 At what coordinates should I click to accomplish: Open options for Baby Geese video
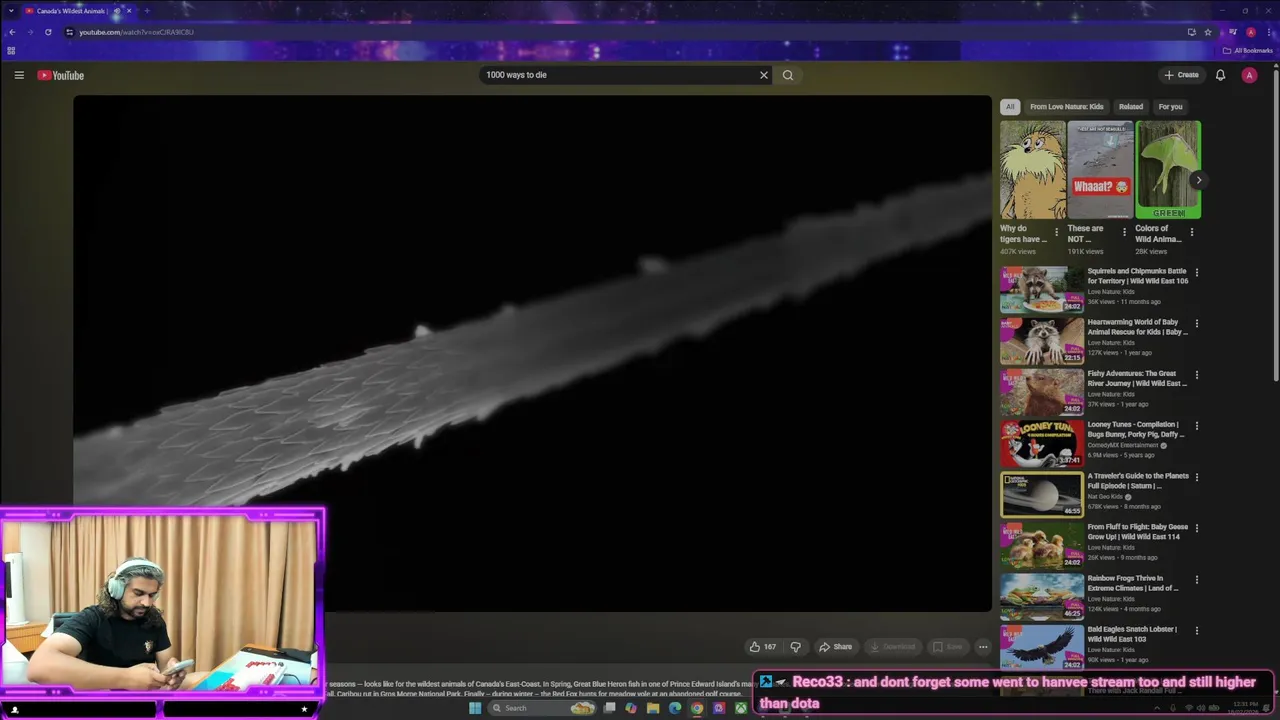(1196, 528)
